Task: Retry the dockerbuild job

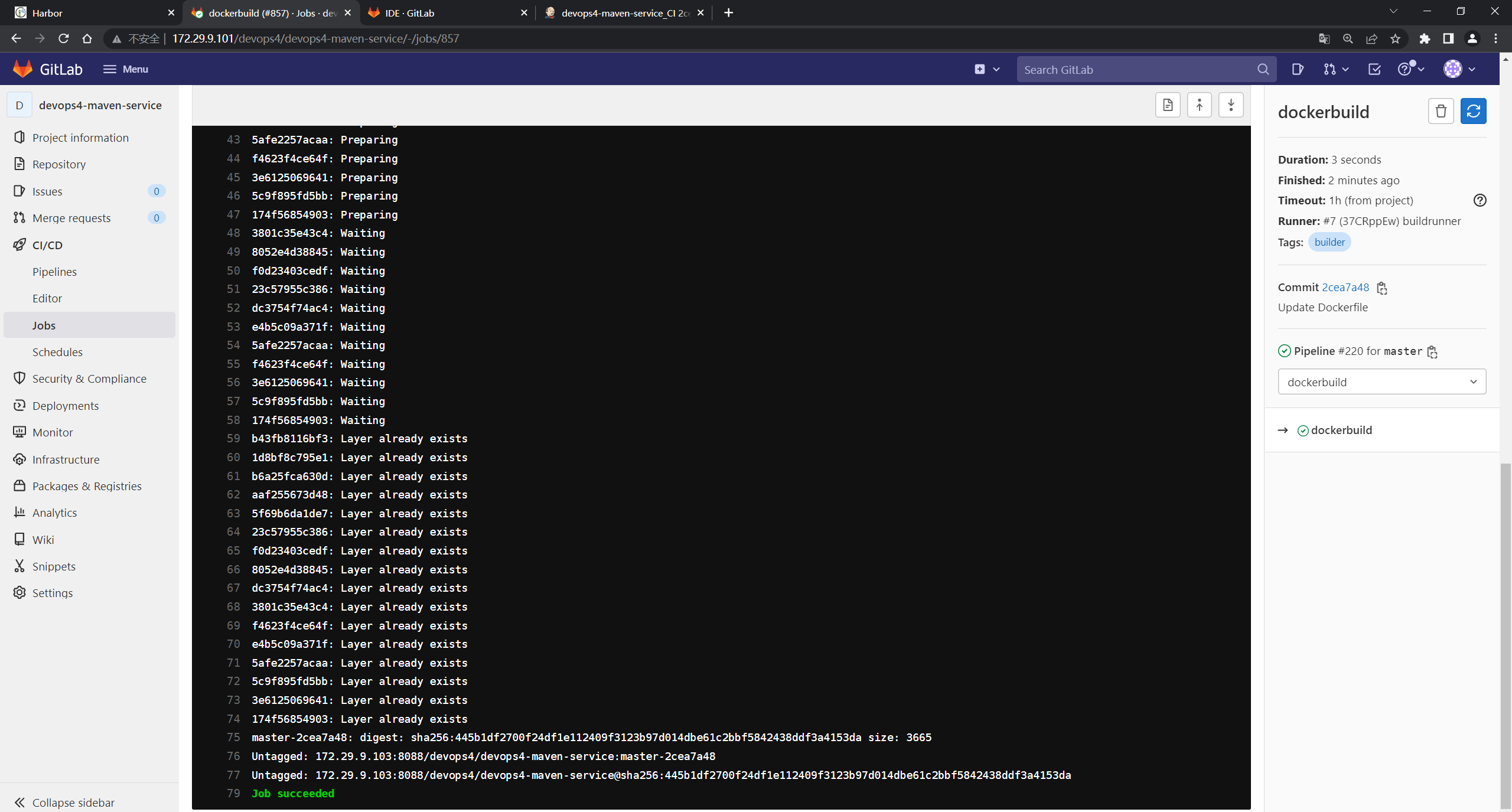Action: (x=1473, y=111)
